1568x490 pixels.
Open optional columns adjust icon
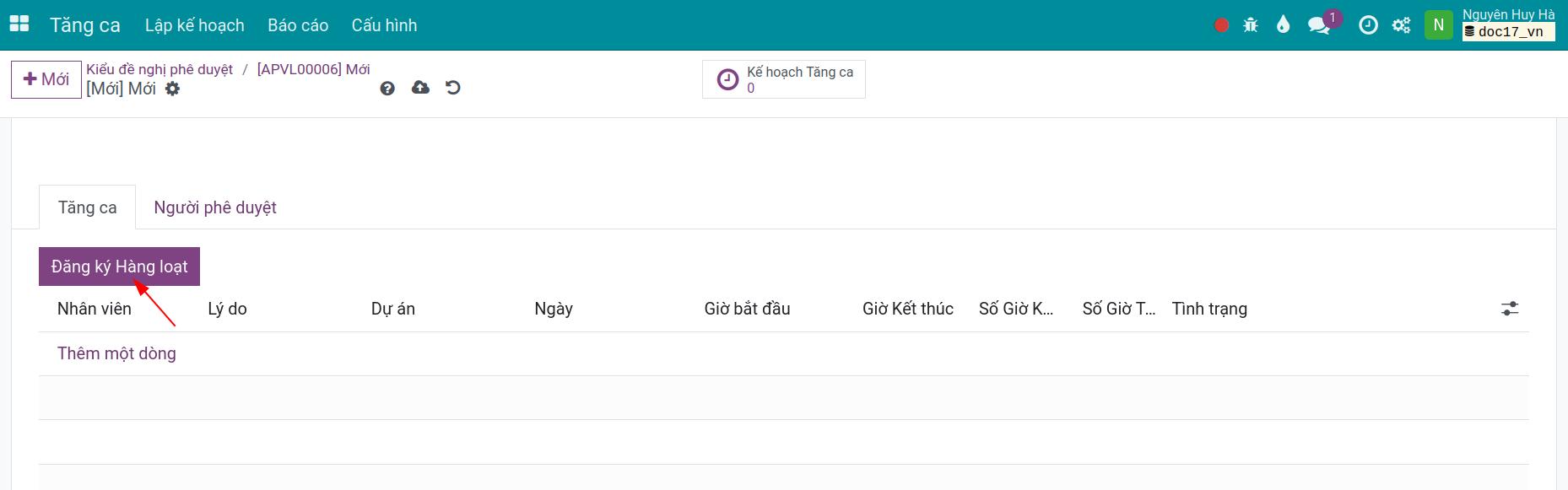click(1510, 309)
